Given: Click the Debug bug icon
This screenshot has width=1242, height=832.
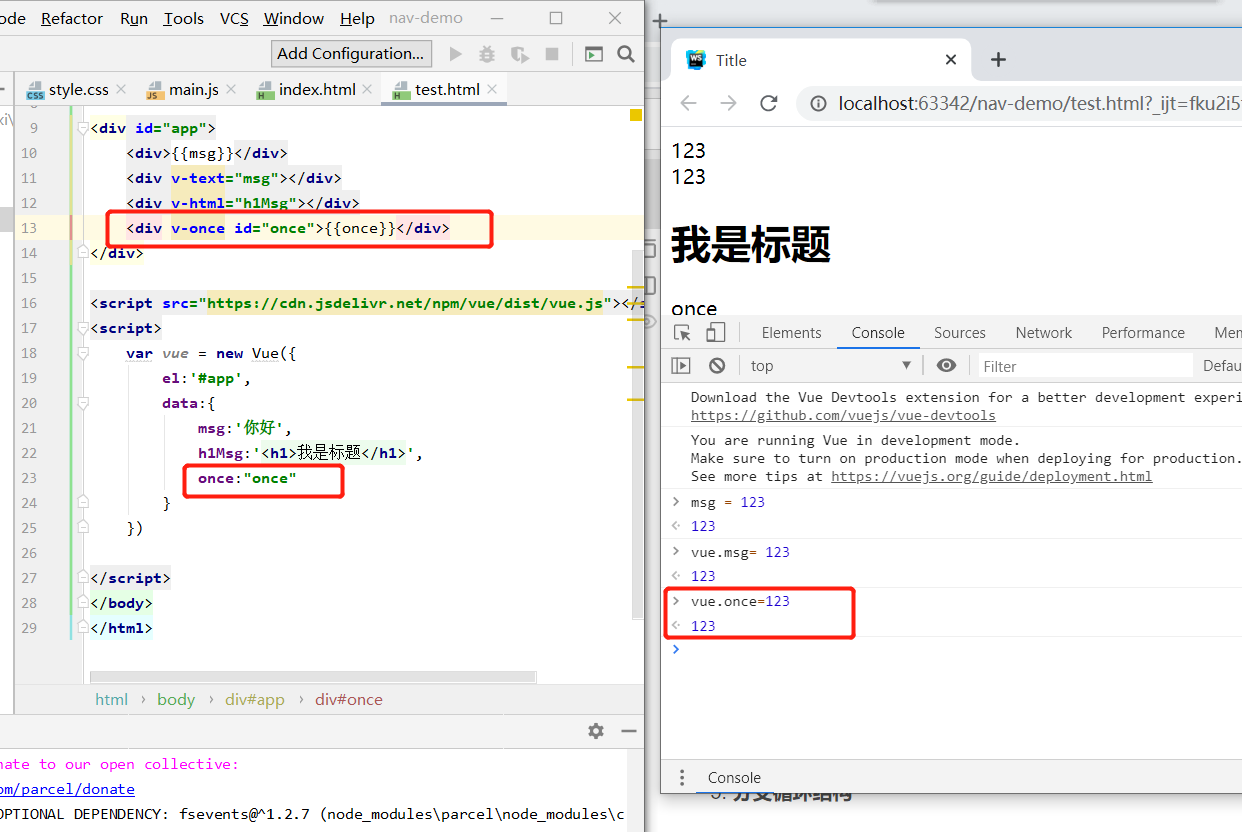Looking at the screenshot, I should [487, 54].
